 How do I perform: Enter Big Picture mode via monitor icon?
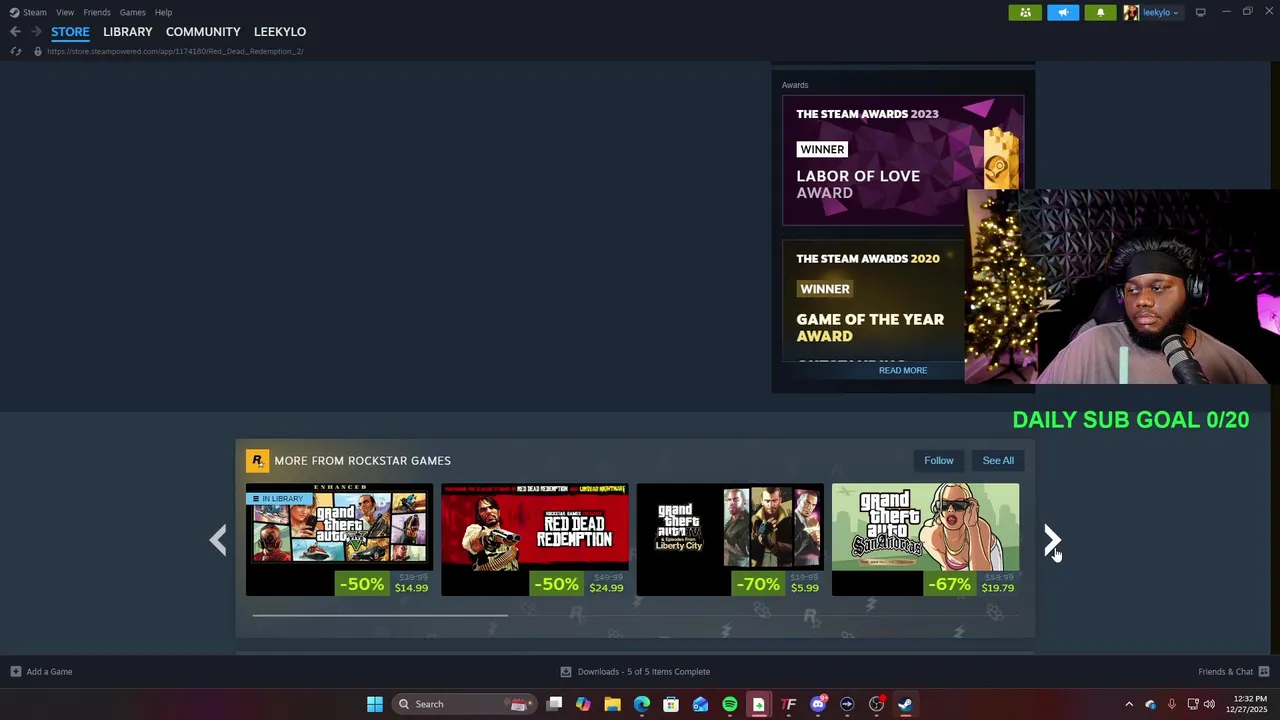pos(1200,12)
